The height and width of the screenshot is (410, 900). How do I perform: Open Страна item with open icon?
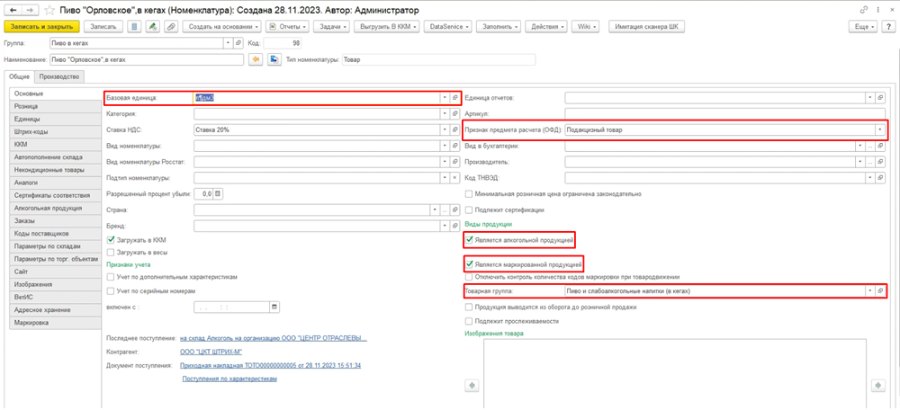click(x=454, y=210)
